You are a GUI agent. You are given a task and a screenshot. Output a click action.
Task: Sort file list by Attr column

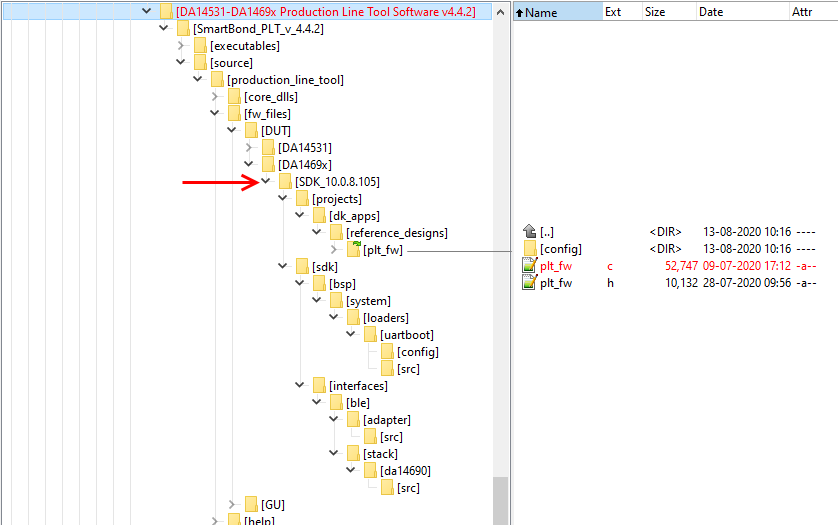(x=813, y=12)
